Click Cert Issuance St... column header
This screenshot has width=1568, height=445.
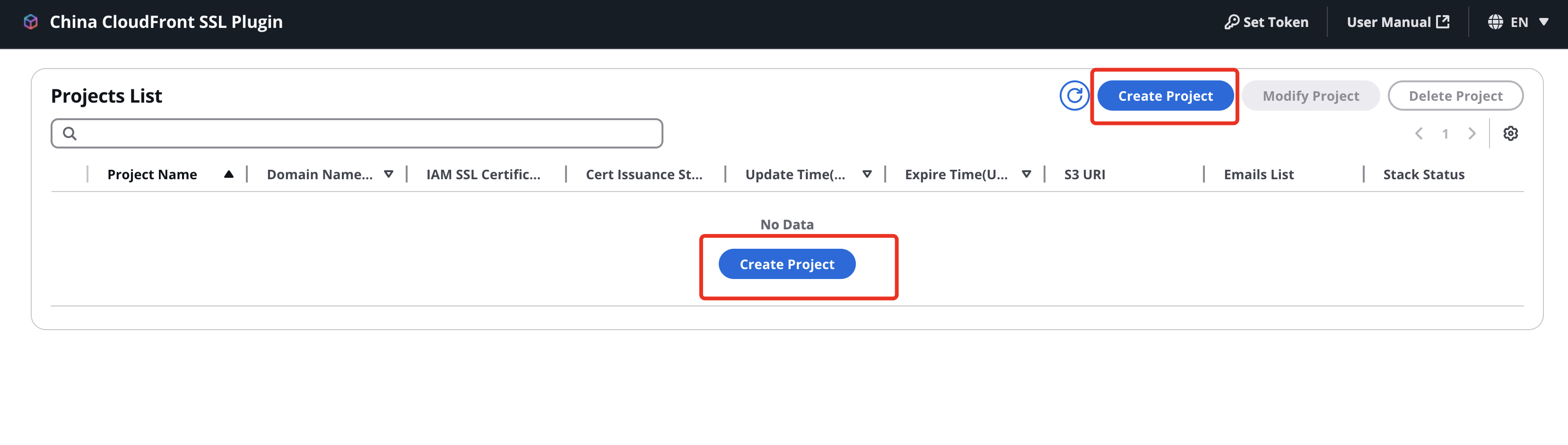(x=644, y=174)
